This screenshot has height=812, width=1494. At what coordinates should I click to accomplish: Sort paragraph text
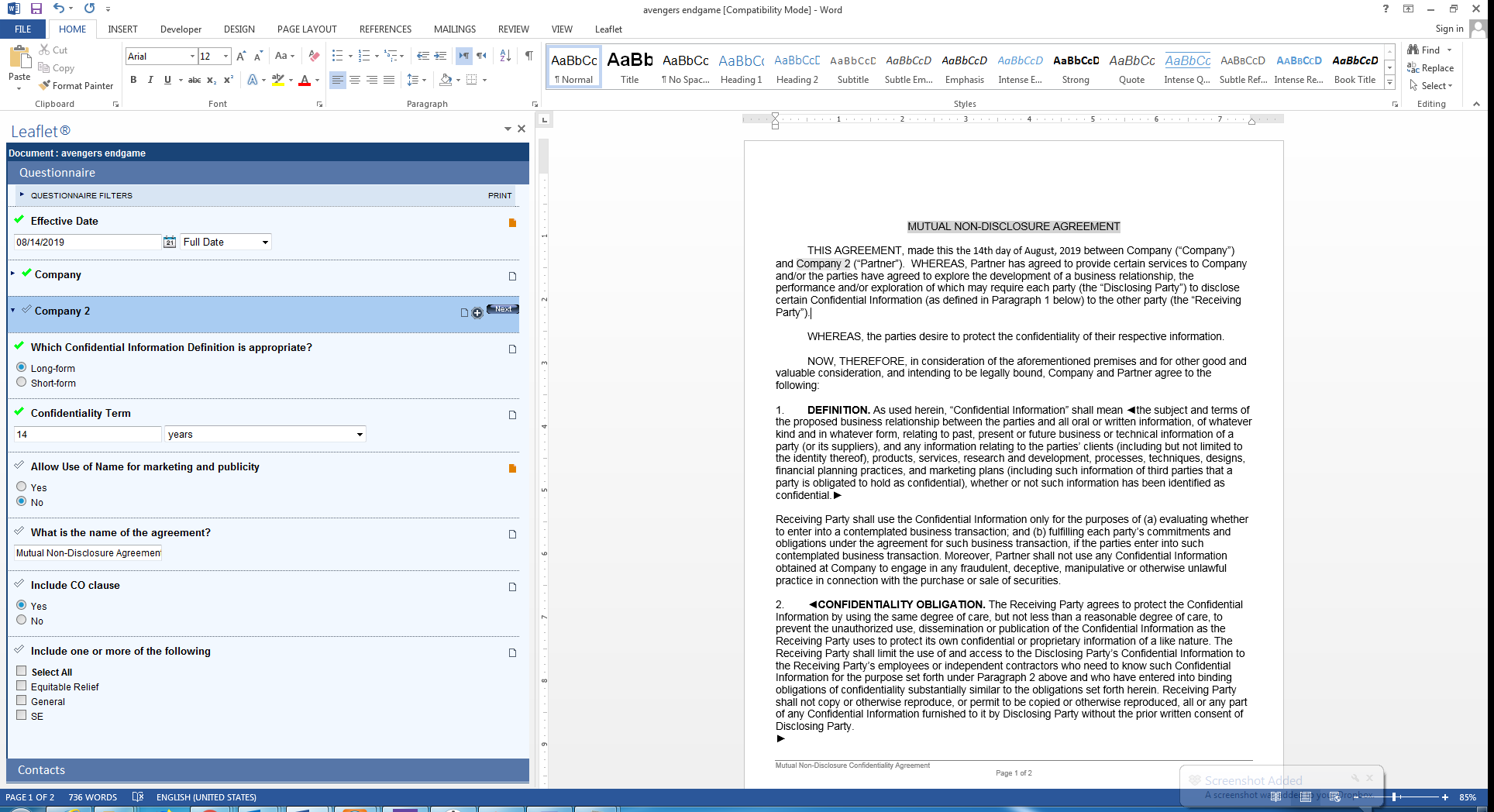coord(505,56)
